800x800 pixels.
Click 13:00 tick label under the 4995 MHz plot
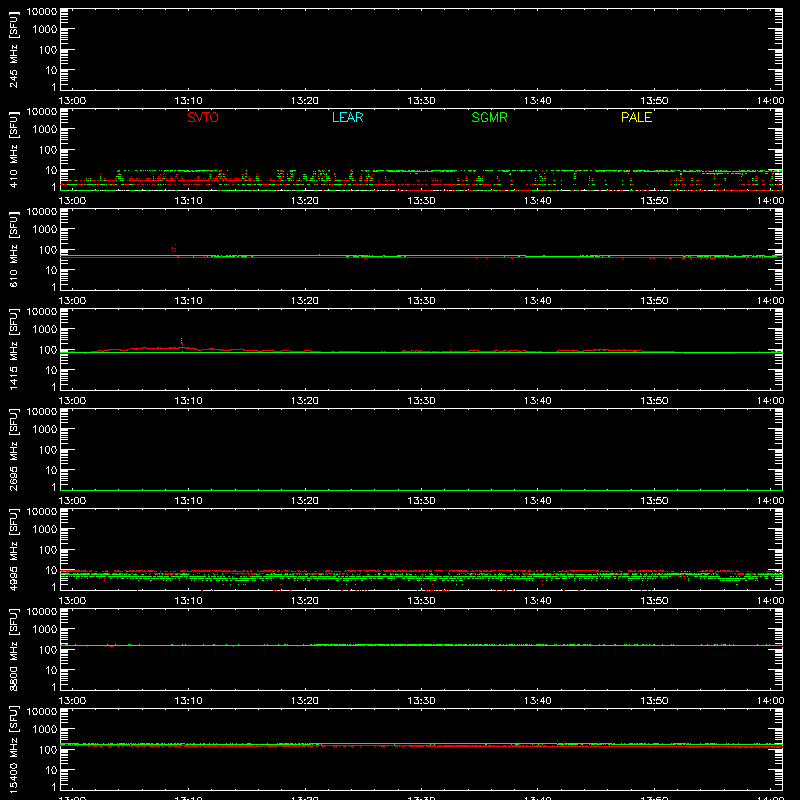(72, 601)
